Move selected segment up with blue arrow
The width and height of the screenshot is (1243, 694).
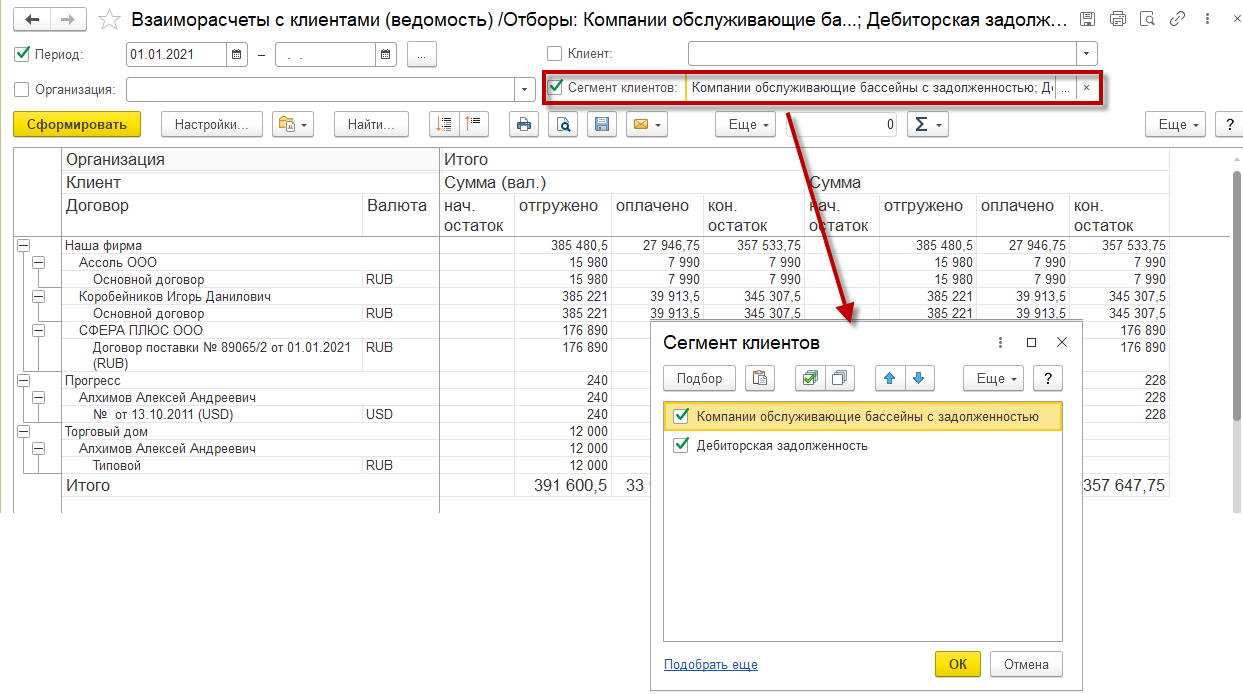click(890, 378)
